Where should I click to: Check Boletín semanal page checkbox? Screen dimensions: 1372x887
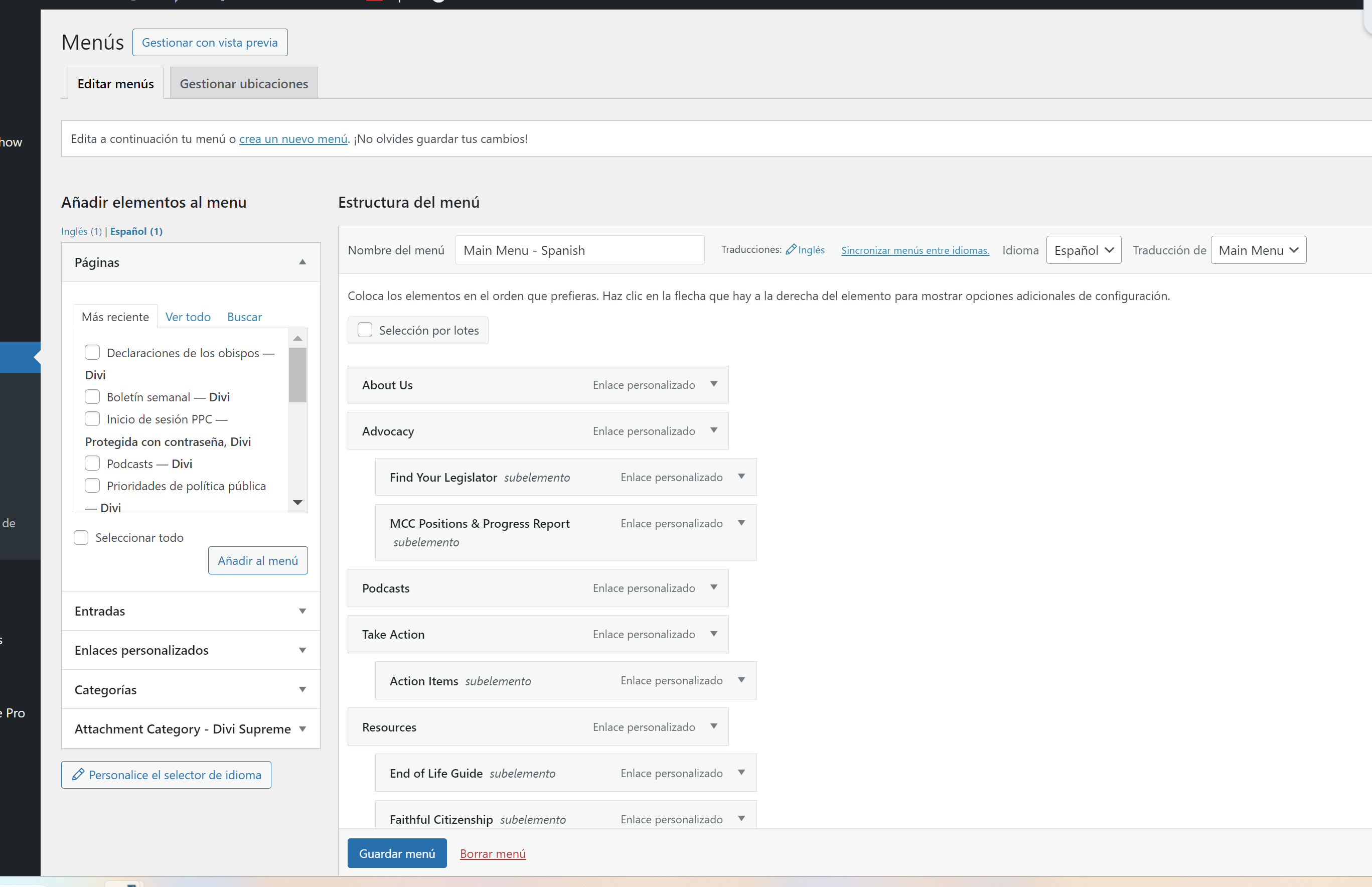click(92, 397)
